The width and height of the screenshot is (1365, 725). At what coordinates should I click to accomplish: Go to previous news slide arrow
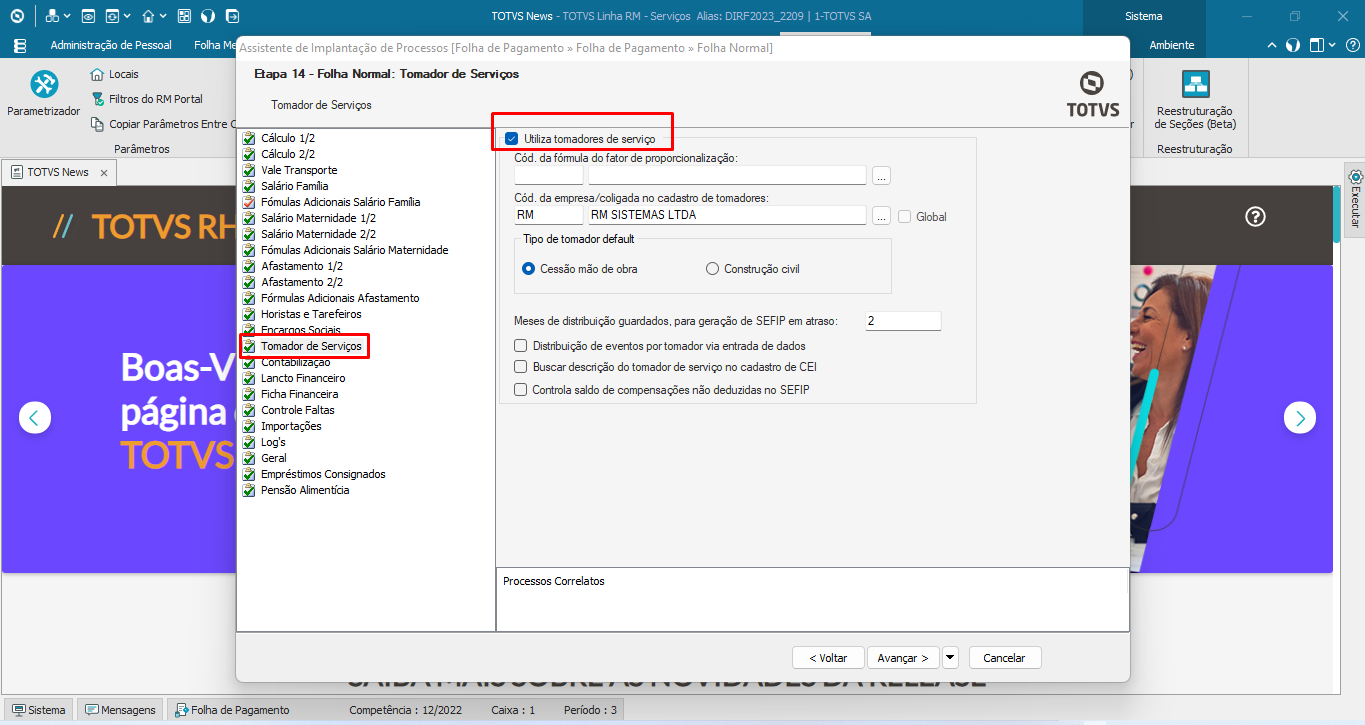[x=35, y=417]
